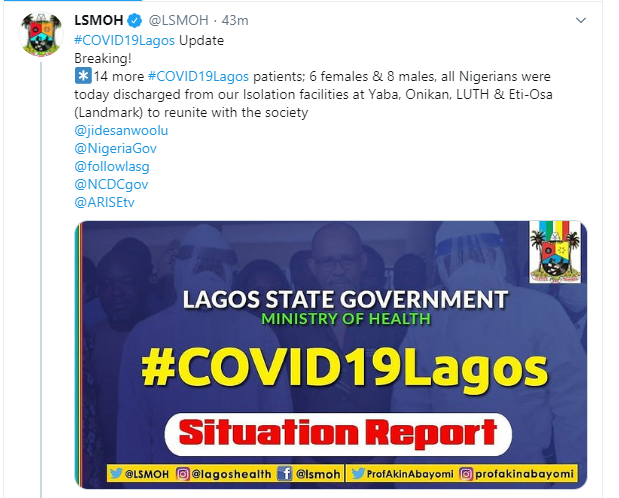This screenshot has width=619, height=498.
Task: Open the 43m timestamp link
Action: click(235, 20)
